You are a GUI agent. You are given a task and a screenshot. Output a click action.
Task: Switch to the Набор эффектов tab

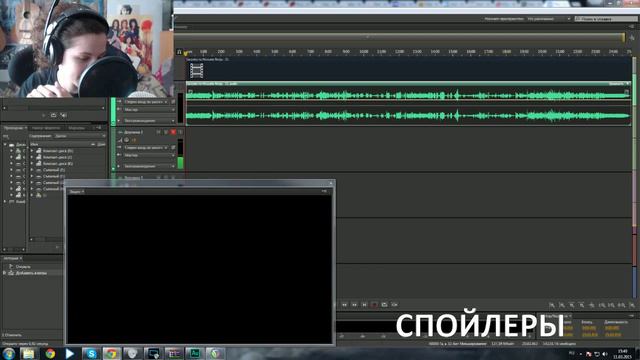(46, 128)
